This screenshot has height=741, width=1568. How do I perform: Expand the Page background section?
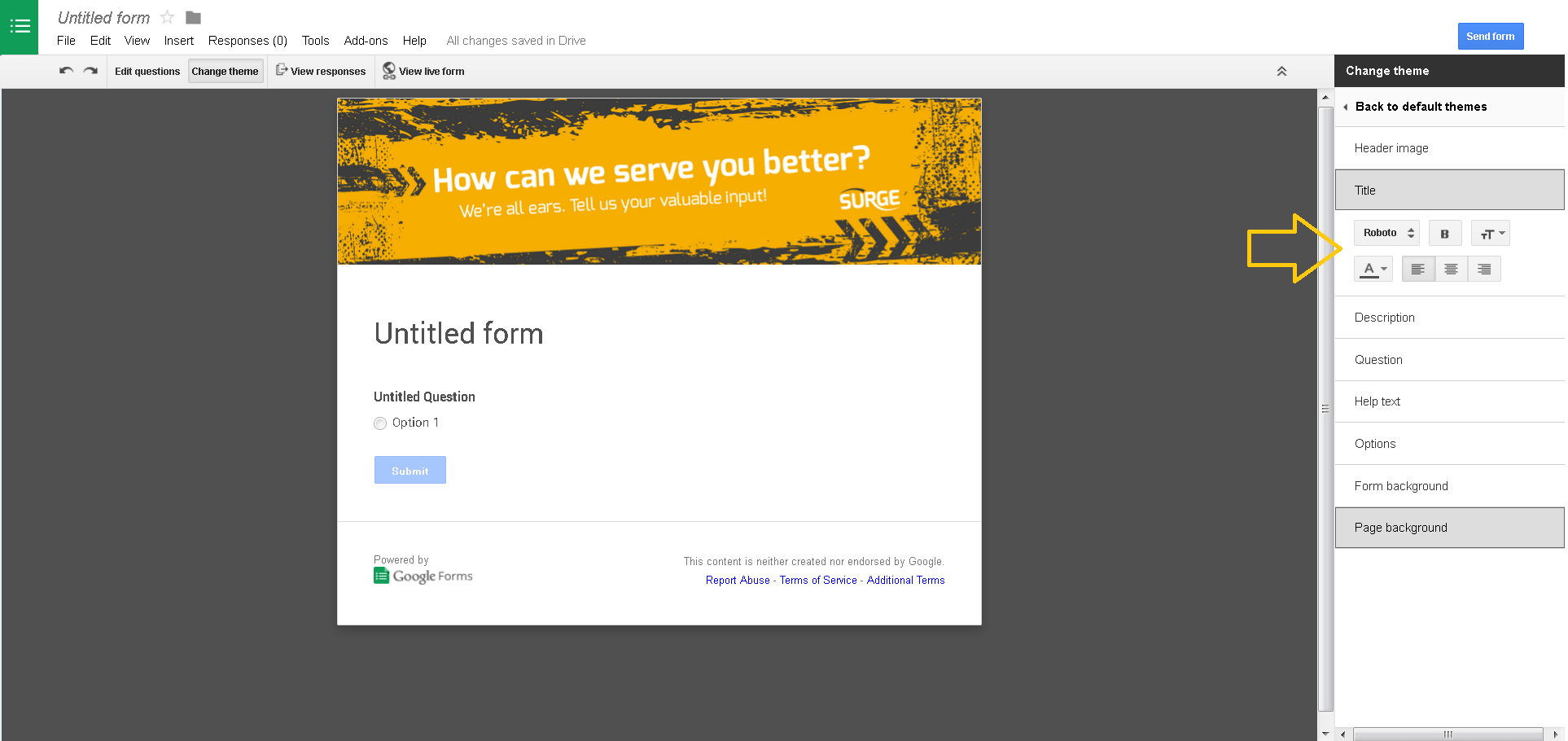[x=1450, y=528]
